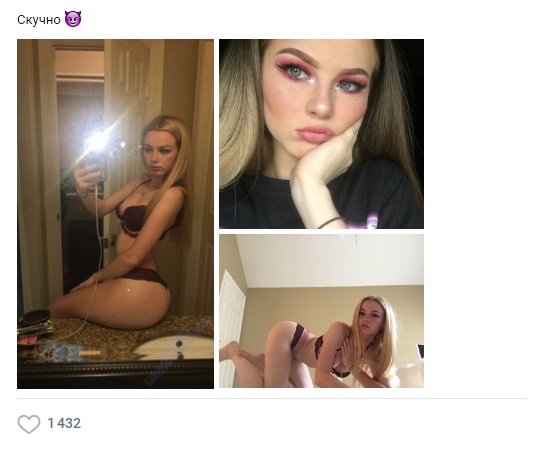Open the close-up portrait photo with pink eyeshadow
Image resolution: width=545 pixels, height=449 pixels.
(x=322, y=134)
